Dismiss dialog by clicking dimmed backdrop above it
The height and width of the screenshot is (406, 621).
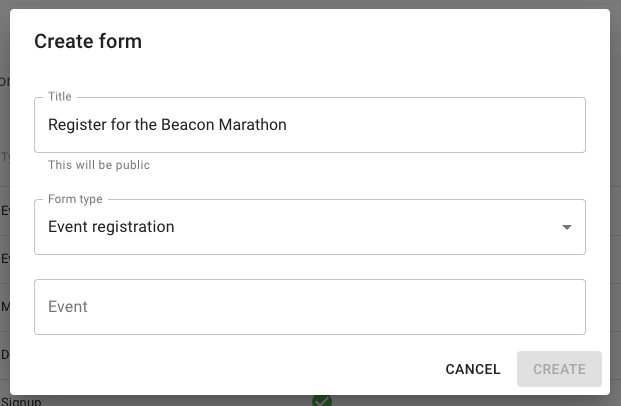tap(310, 4)
